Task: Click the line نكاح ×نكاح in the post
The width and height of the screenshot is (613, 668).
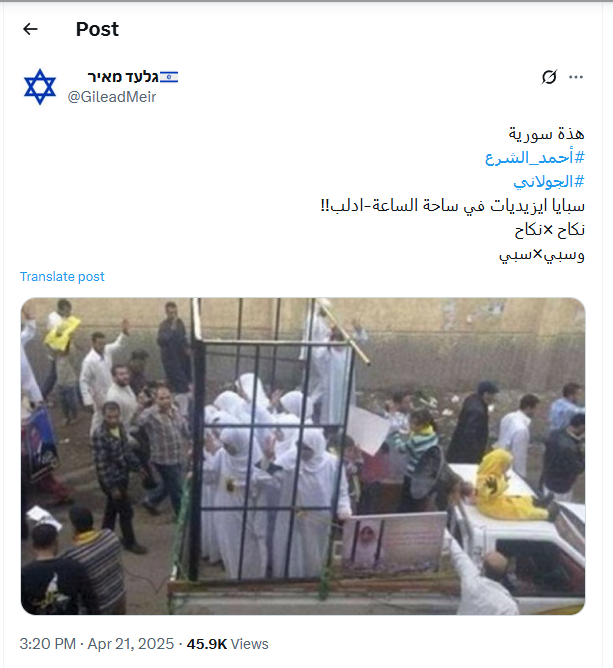Action: 550,230
